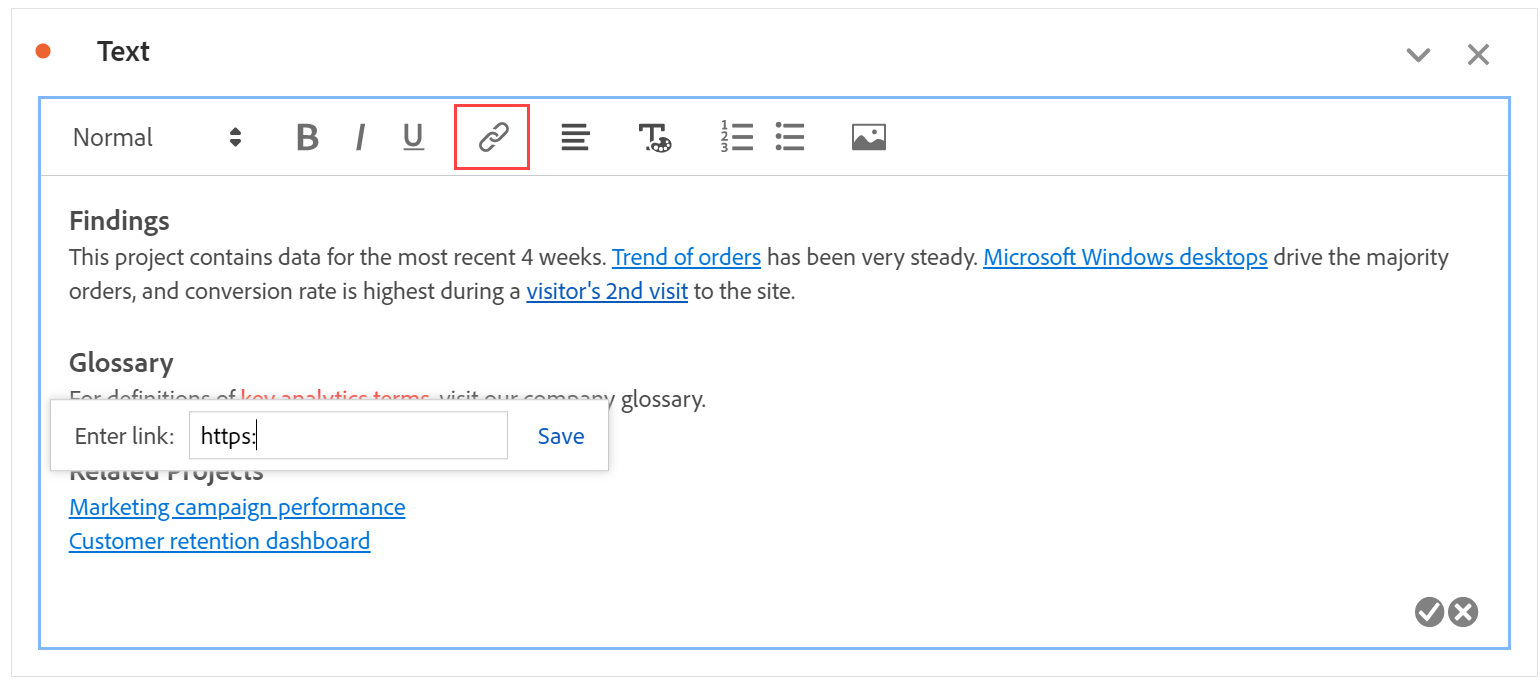Close the Text panel
1540x683 pixels.
tap(1478, 55)
